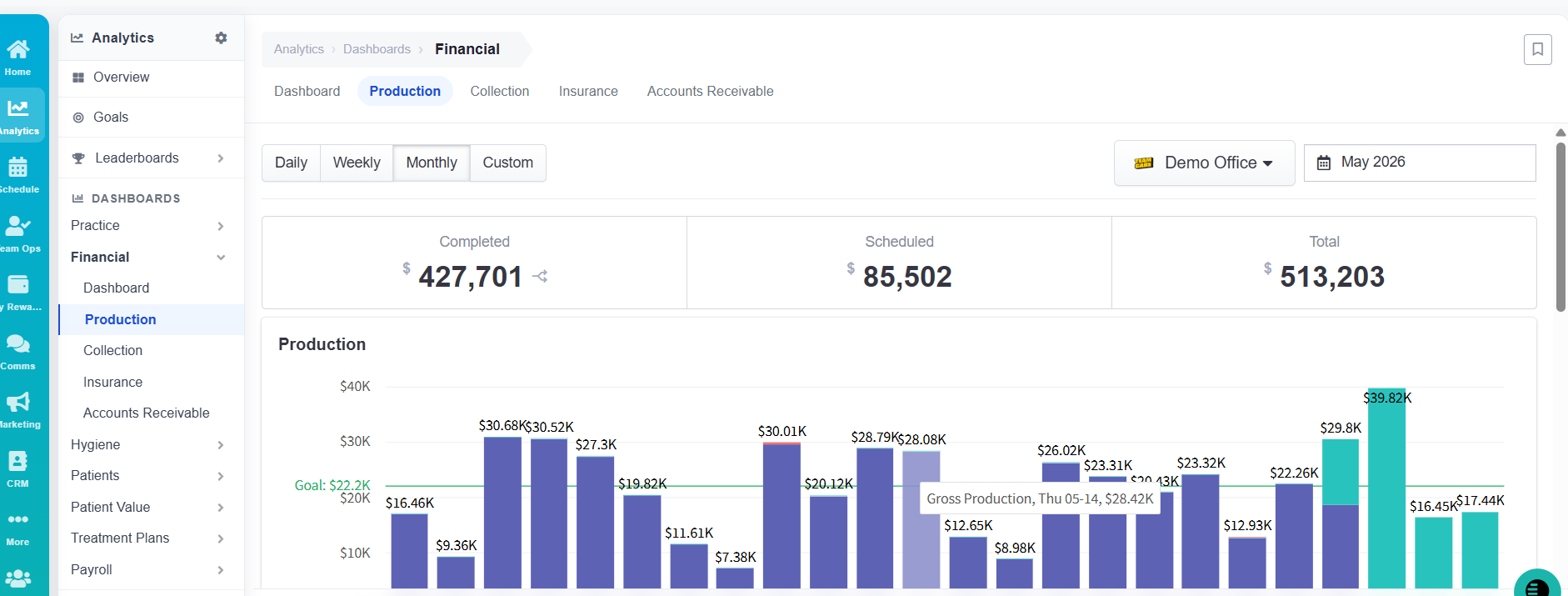Select the Custom period toggle
Viewport: 1568px width, 596px height.
tap(507, 163)
